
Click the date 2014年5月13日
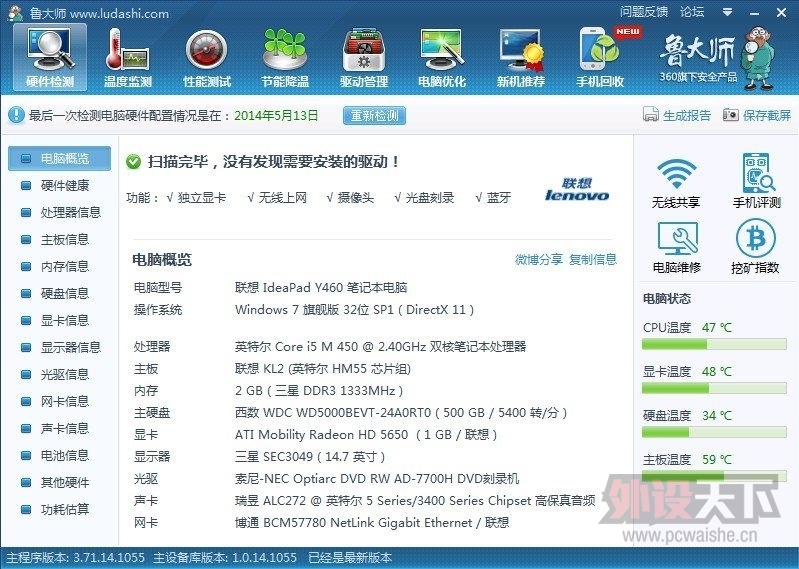pos(276,116)
